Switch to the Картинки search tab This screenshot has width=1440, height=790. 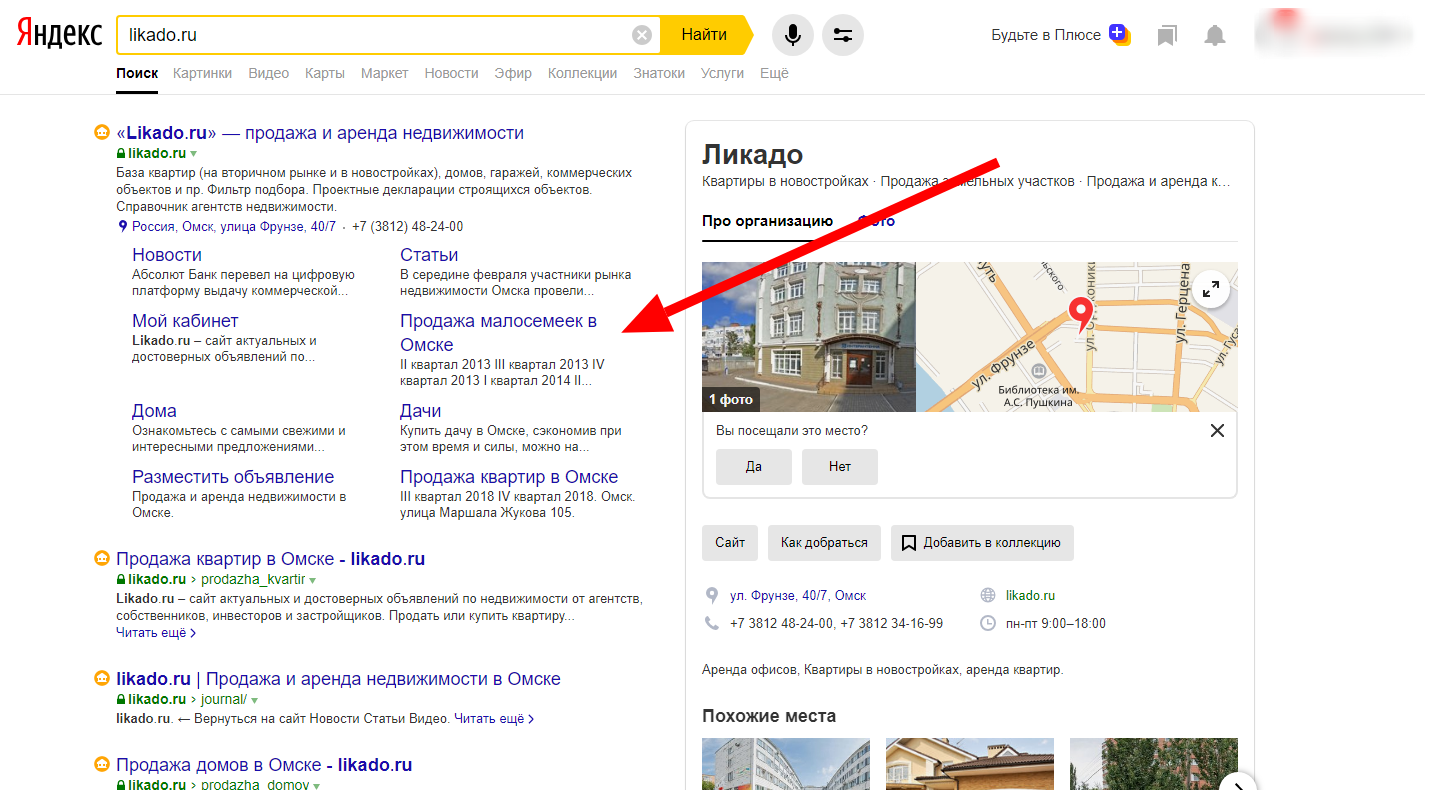[202, 73]
